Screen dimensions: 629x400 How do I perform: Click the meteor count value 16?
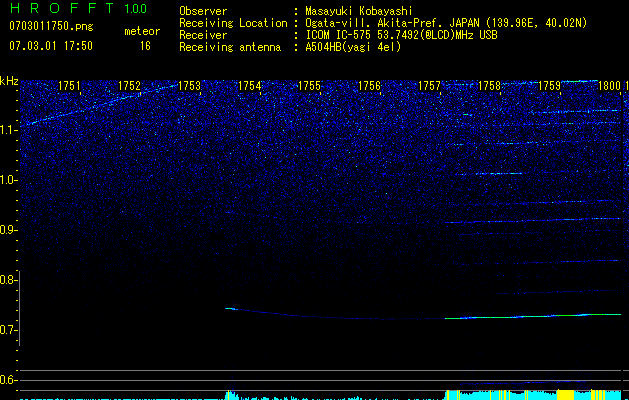tap(145, 46)
